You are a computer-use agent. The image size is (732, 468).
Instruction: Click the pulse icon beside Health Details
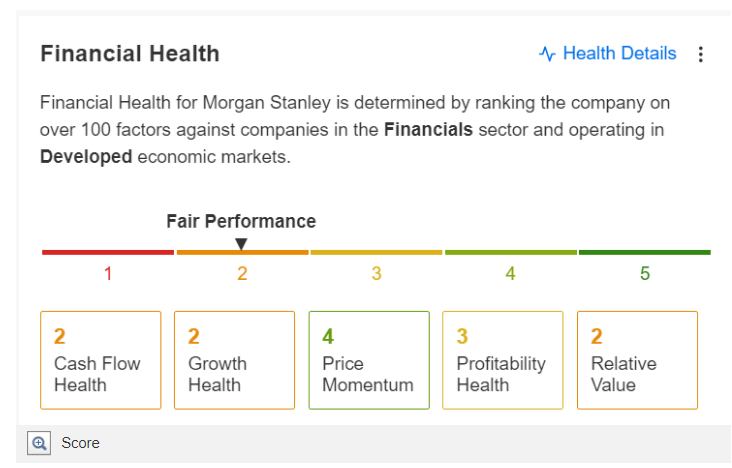coord(547,54)
